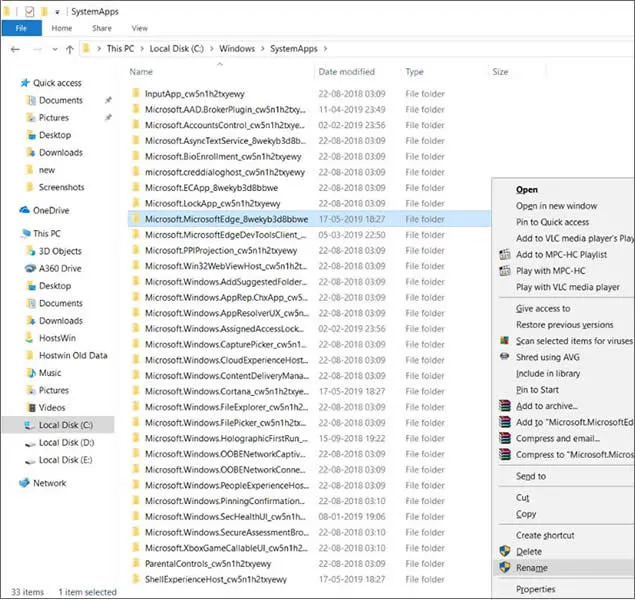Screen dimensions: 635x600
Task: Click the Back navigation arrow
Action: point(15,49)
